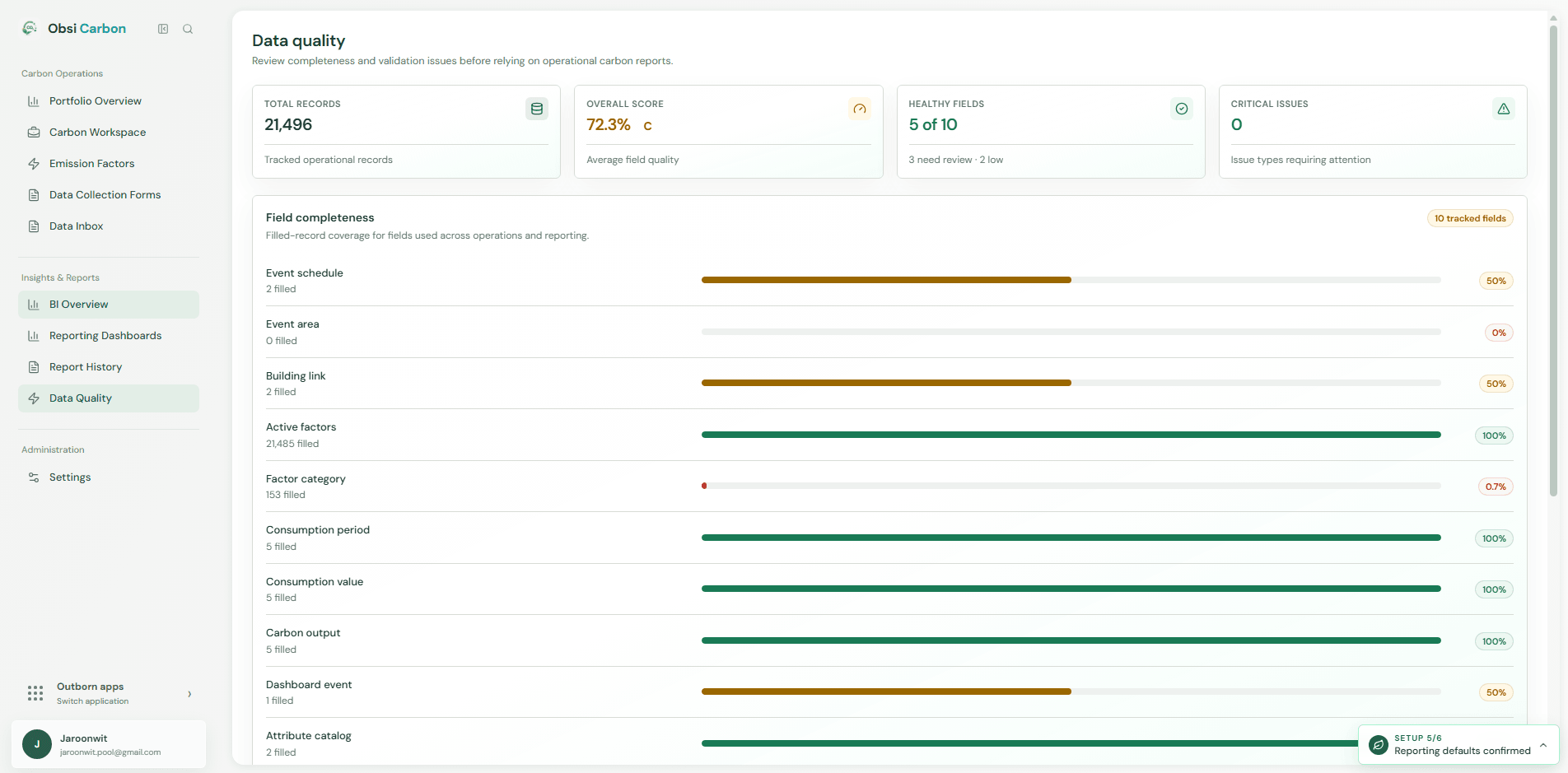The width and height of the screenshot is (1568, 773).
Task: Click the 0.7% Factor category badge
Action: click(1496, 487)
